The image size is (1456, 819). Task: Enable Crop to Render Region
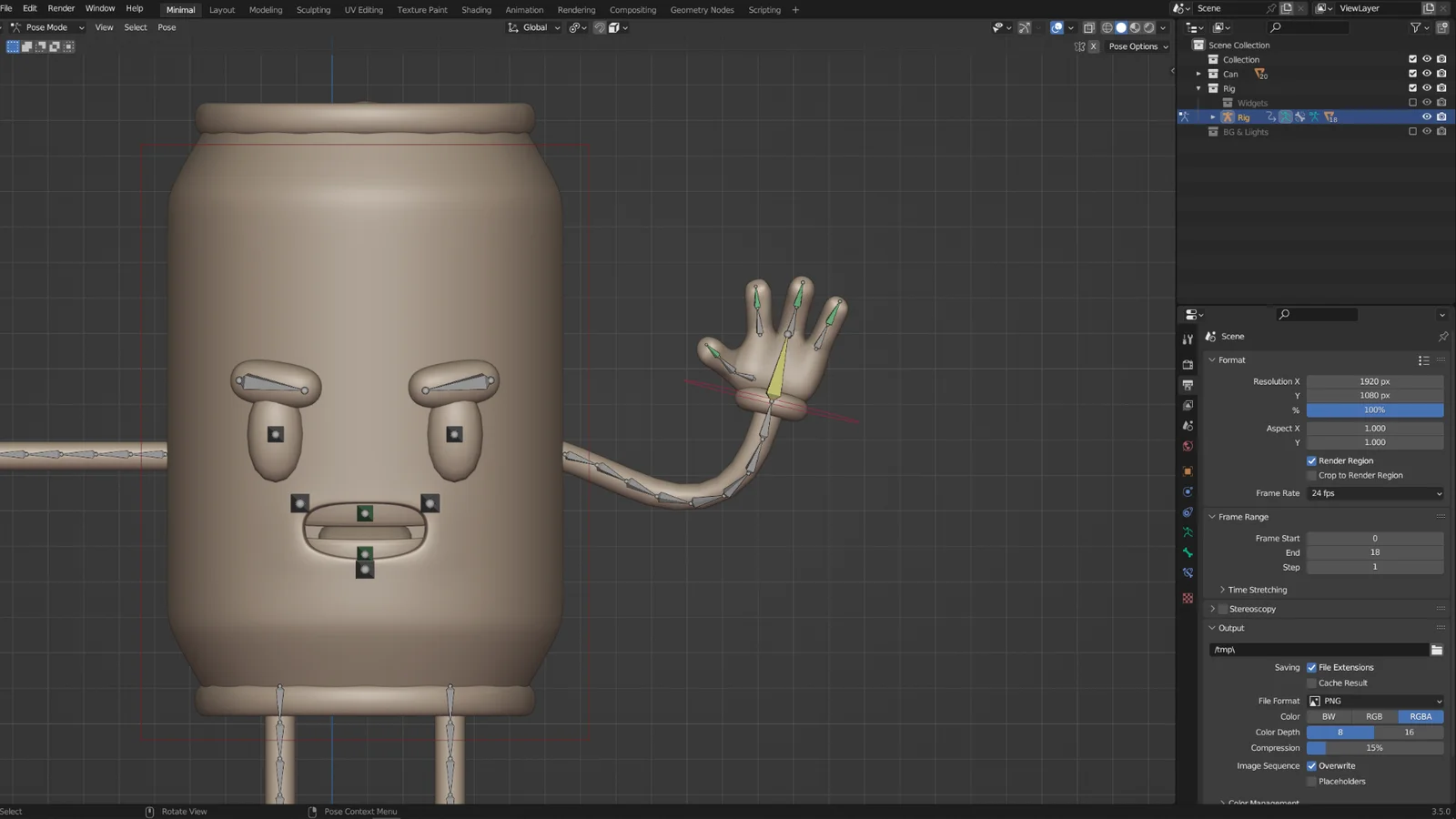[1311, 475]
